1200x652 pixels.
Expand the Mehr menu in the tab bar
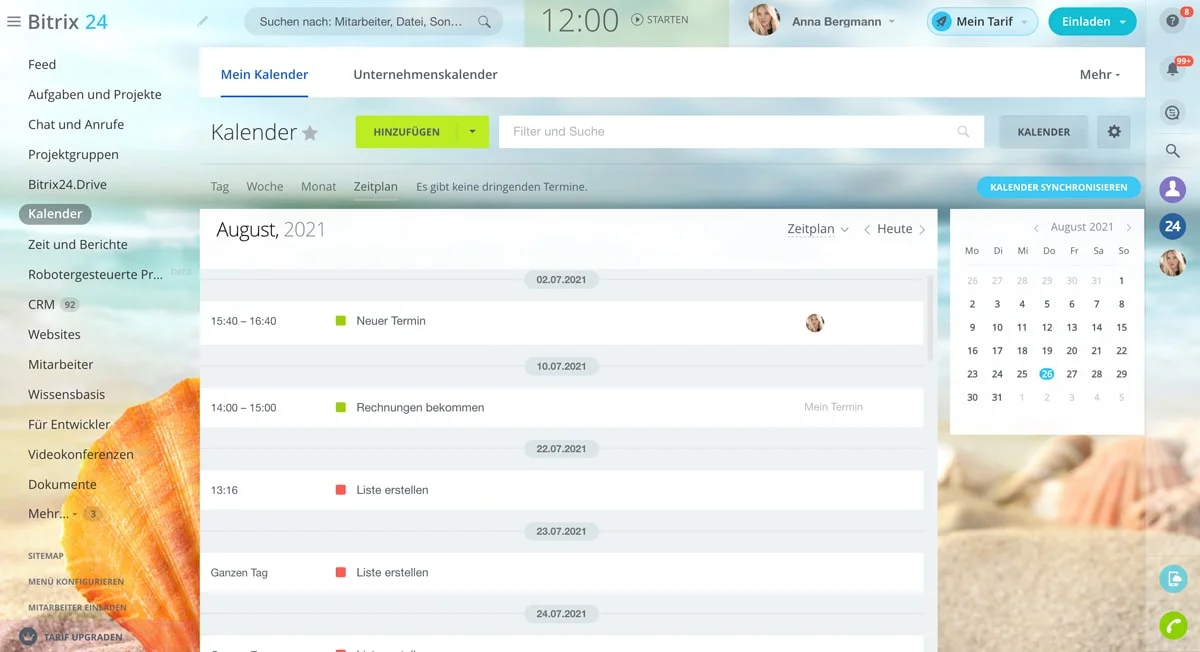(x=1100, y=75)
